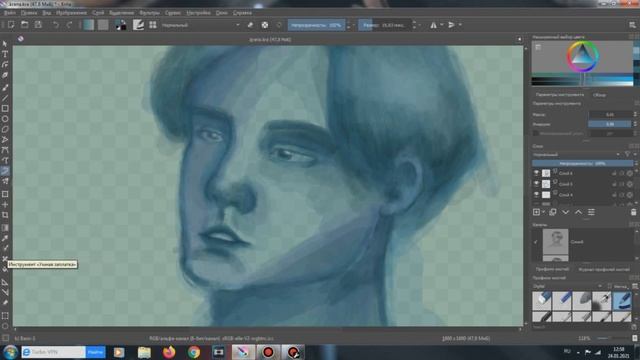This screenshot has width=640, height=360.
Task: Toggle visibility of the third layer
Action: click(x=536, y=194)
